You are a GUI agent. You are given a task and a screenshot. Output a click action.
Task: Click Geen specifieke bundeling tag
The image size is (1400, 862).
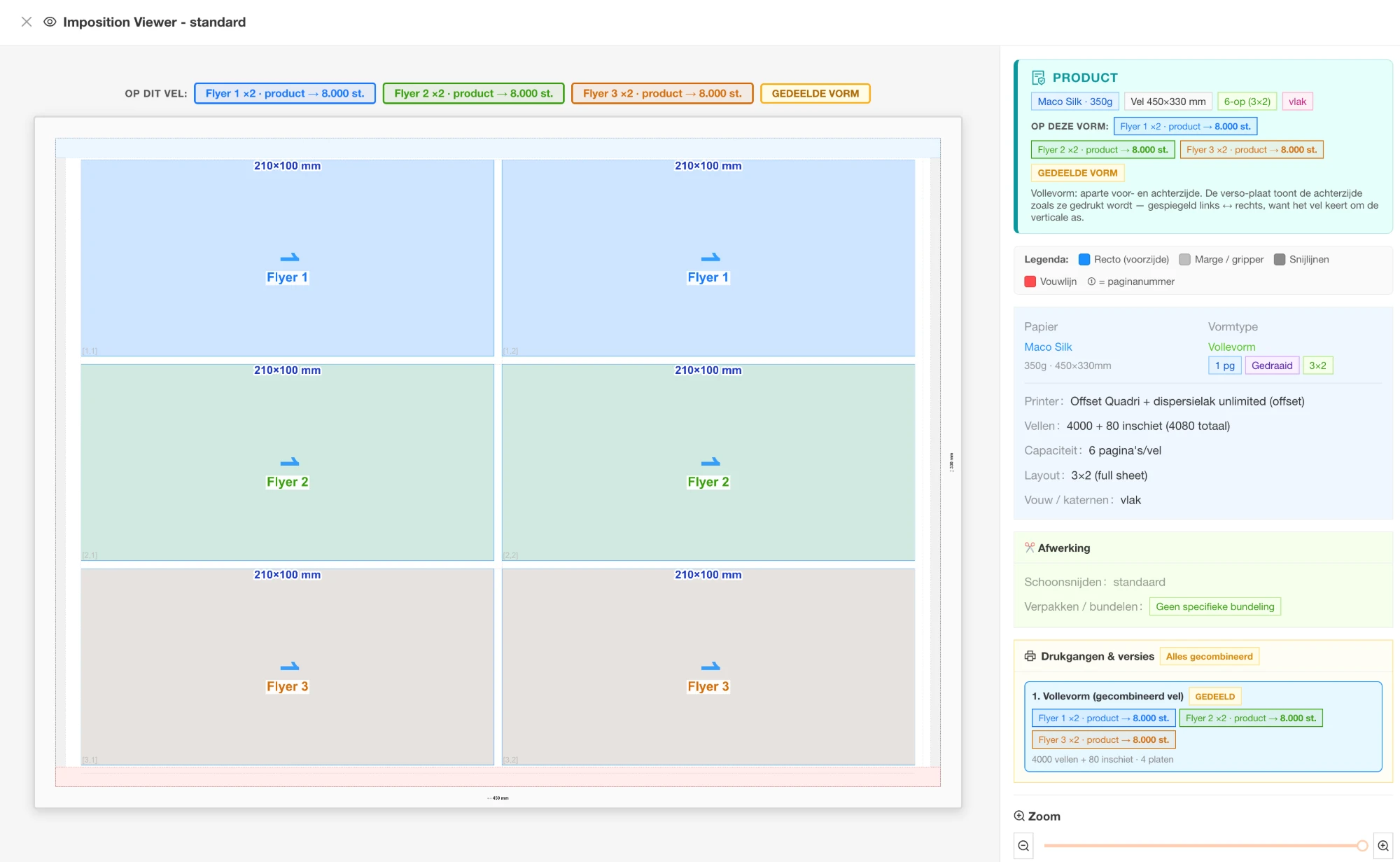pyautogui.click(x=1215, y=606)
